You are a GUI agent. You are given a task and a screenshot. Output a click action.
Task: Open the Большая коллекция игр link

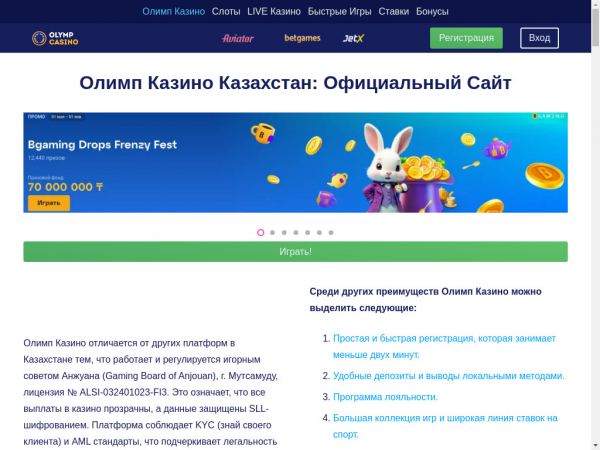445,426
